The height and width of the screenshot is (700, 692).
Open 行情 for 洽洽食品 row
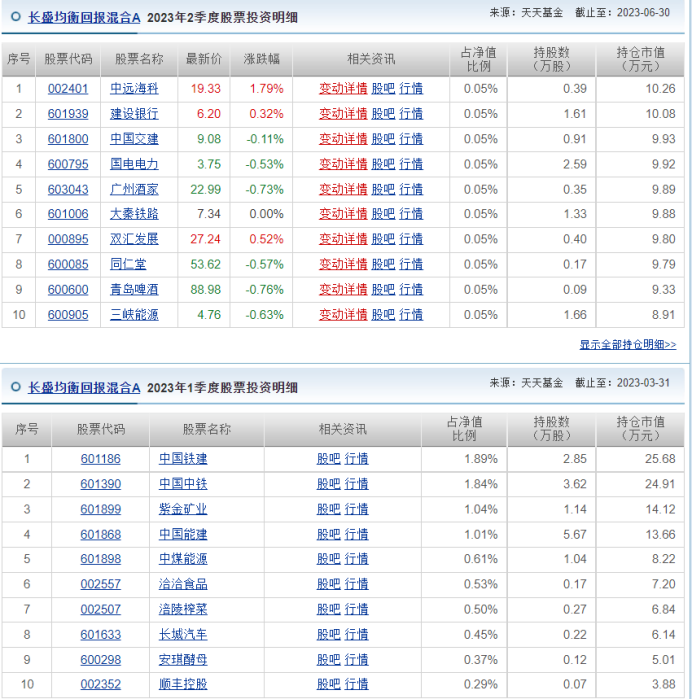pyautogui.click(x=356, y=584)
